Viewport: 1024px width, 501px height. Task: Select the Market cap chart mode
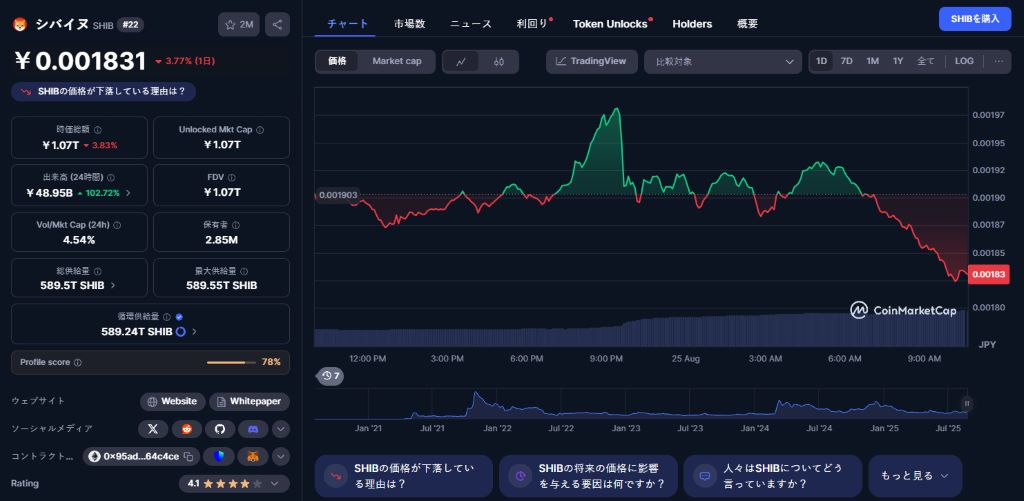[x=397, y=61]
